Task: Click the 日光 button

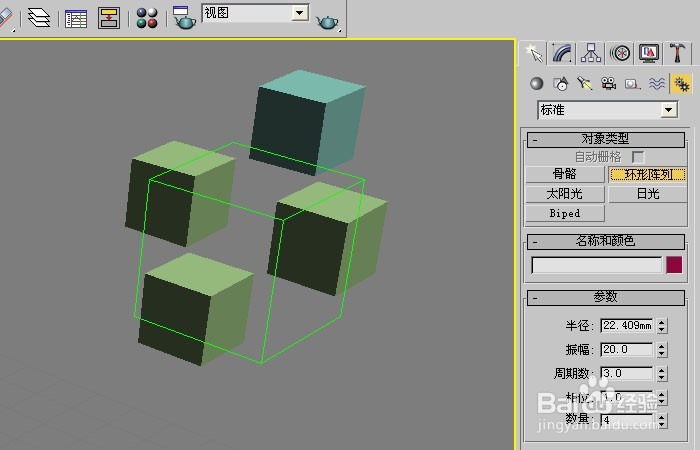Action: (x=648, y=194)
